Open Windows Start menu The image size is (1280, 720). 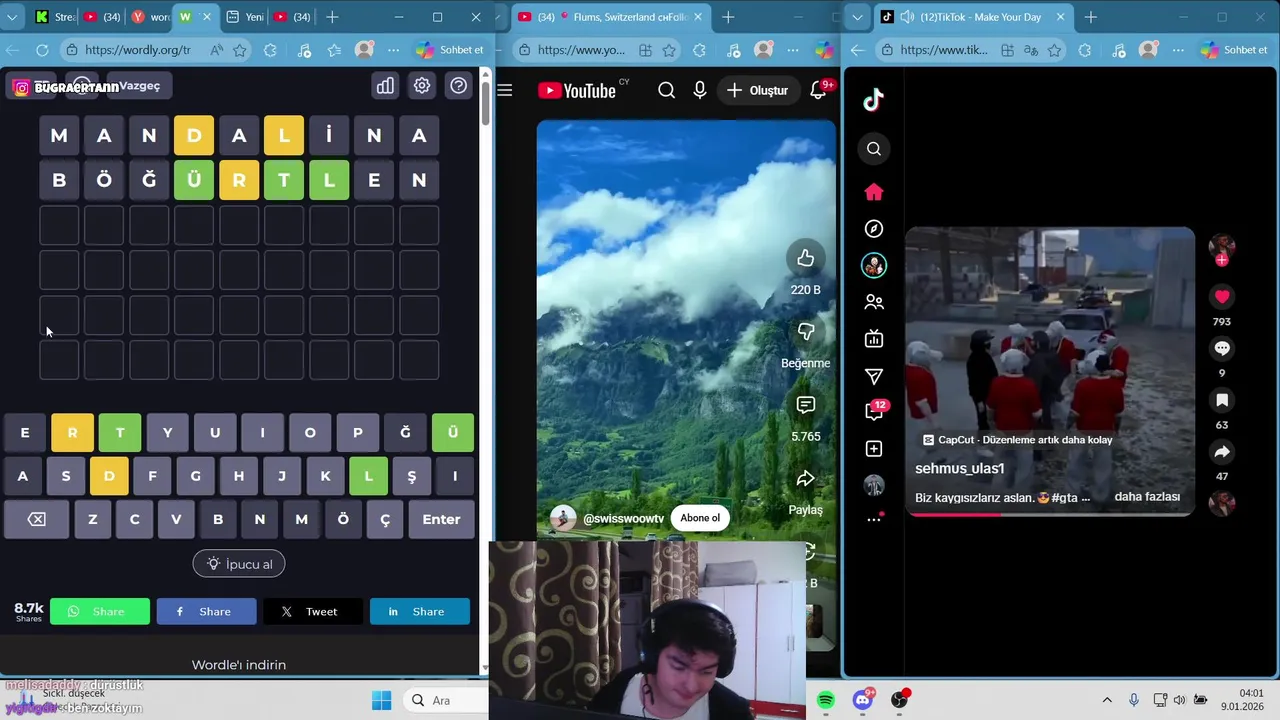[x=382, y=700]
